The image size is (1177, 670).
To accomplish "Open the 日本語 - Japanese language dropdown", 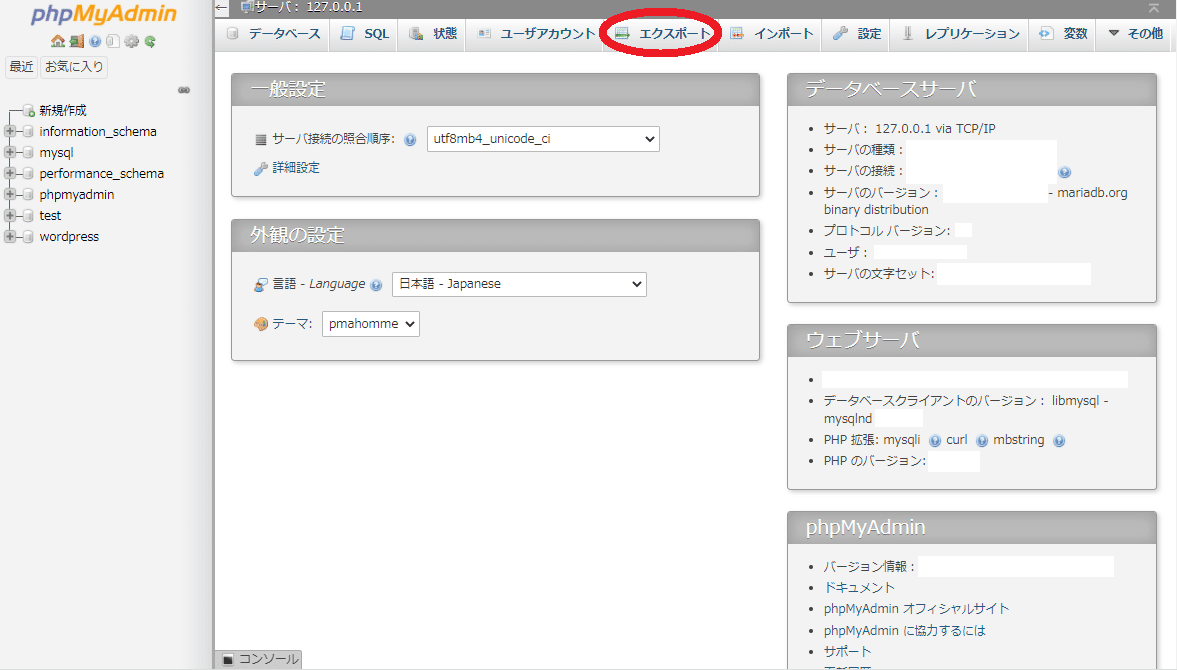I will pos(519,284).
